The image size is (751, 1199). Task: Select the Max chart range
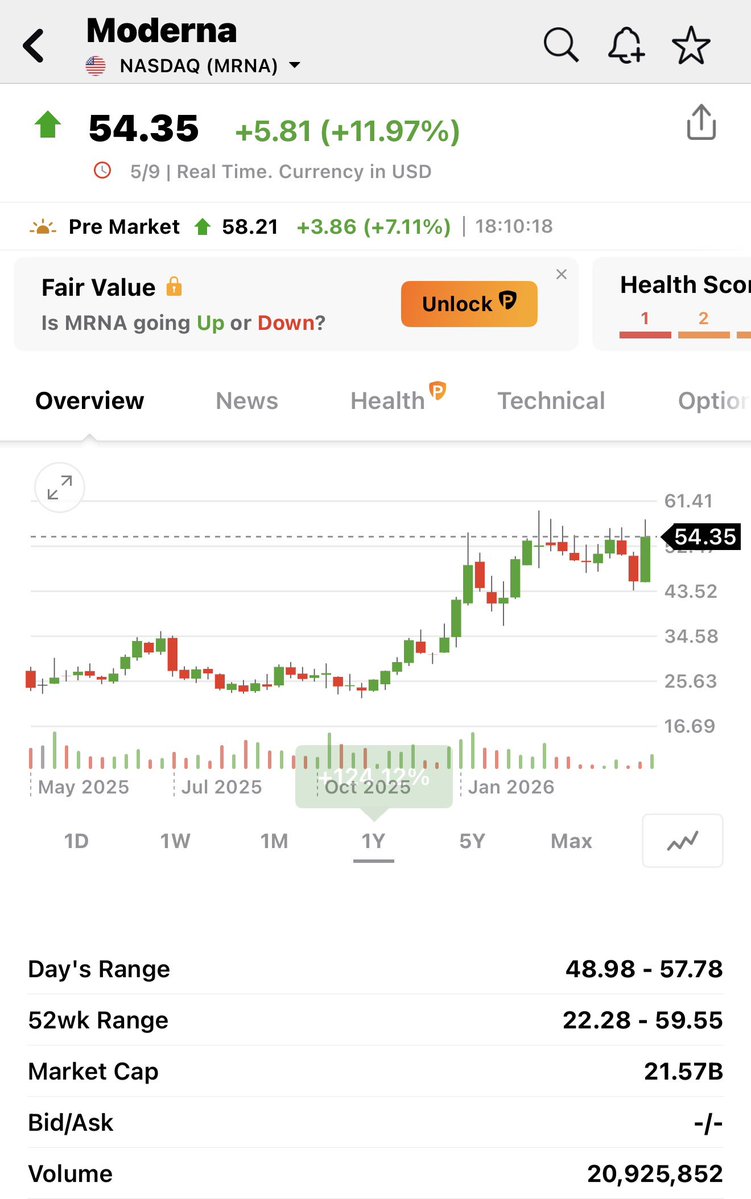[571, 841]
